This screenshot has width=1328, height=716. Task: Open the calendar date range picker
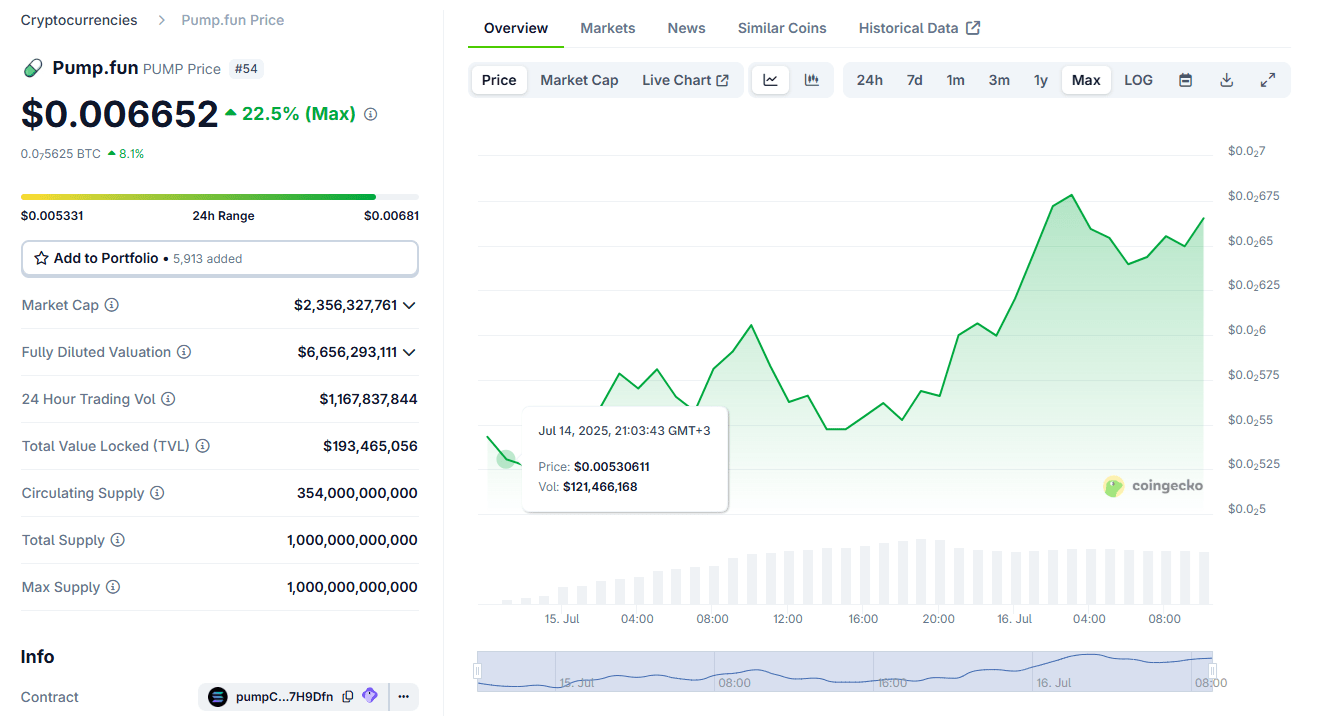pyautogui.click(x=1185, y=80)
